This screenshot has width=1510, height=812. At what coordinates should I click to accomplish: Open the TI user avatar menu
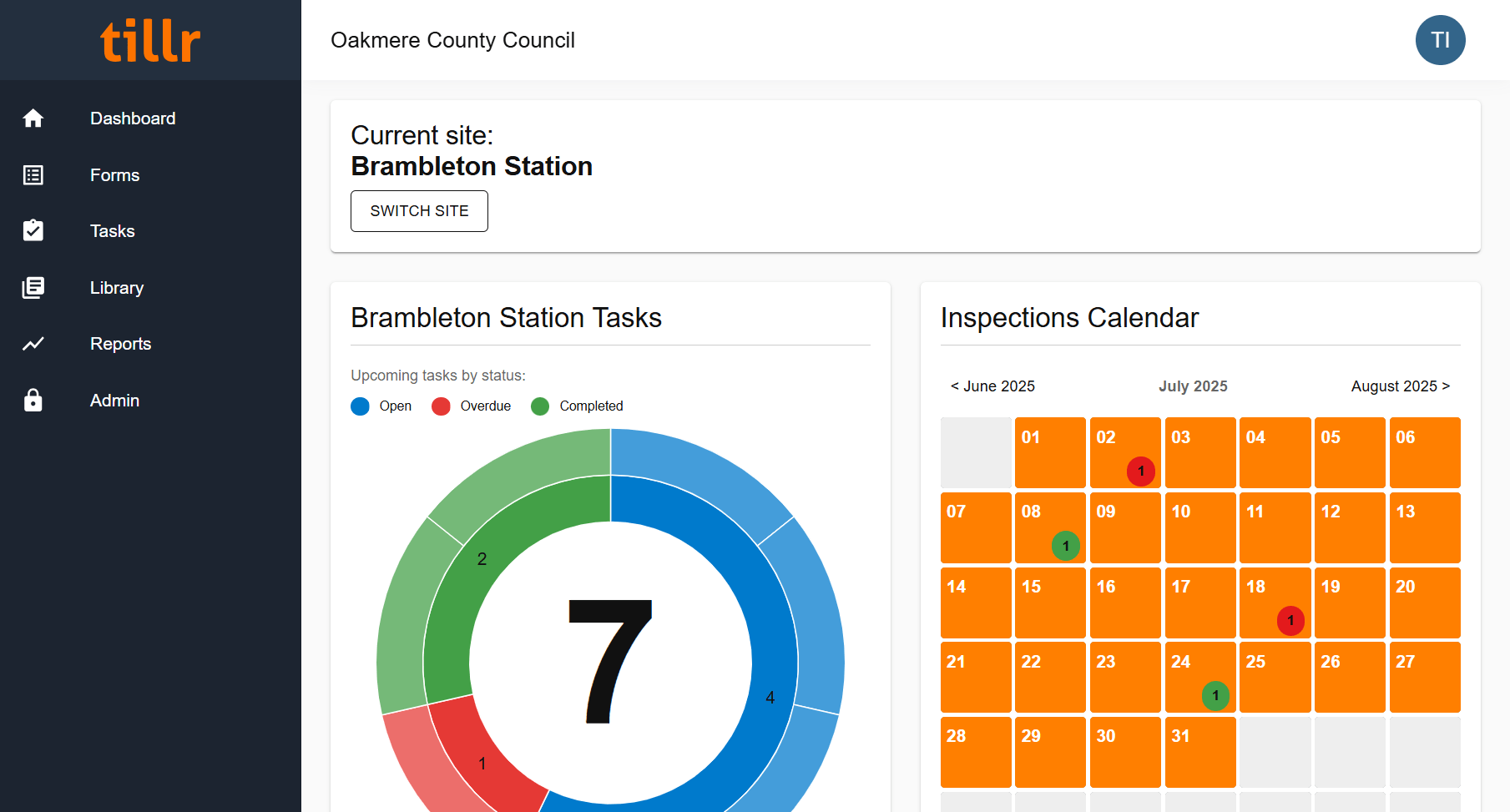pyautogui.click(x=1440, y=40)
